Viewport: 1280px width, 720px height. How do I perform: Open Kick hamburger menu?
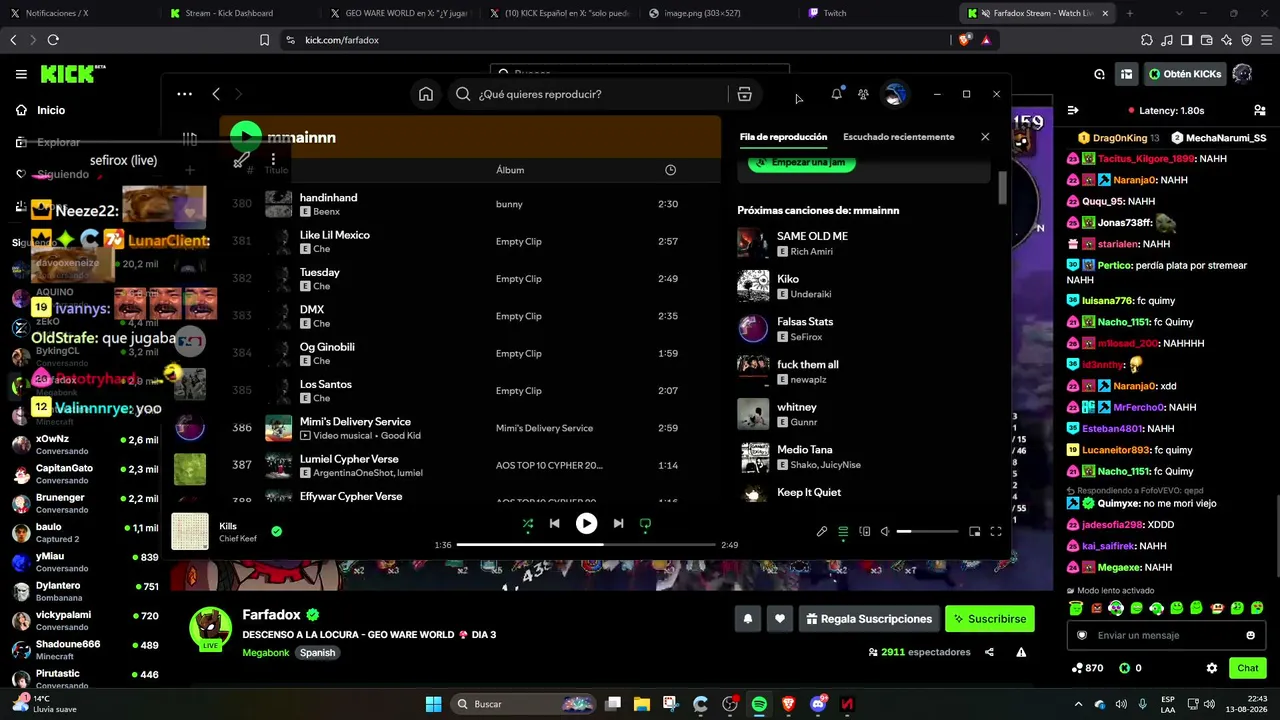(21, 74)
